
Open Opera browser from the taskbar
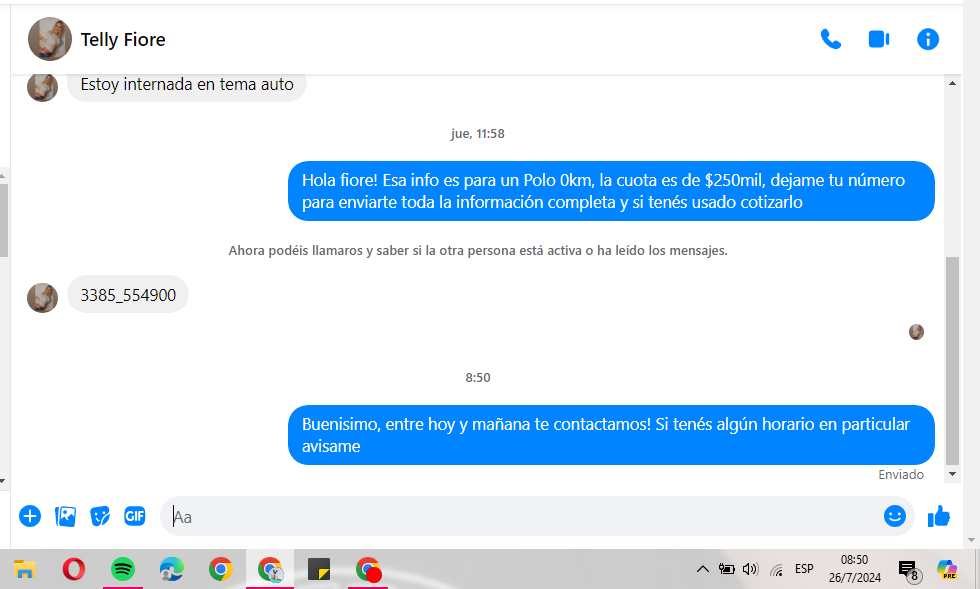pyautogui.click(x=74, y=569)
